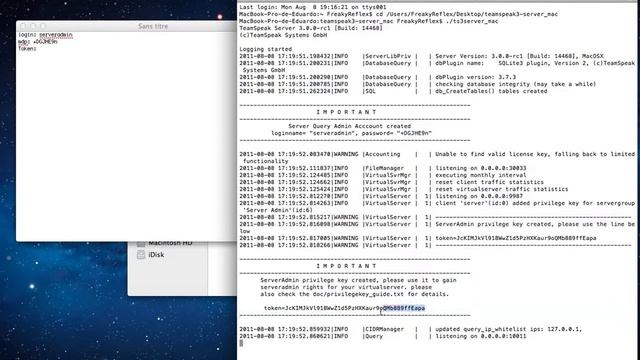Click the ./ts3server_mac command
Viewport: 640px width, 360px height.
pyautogui.click(x=472, y=21)
